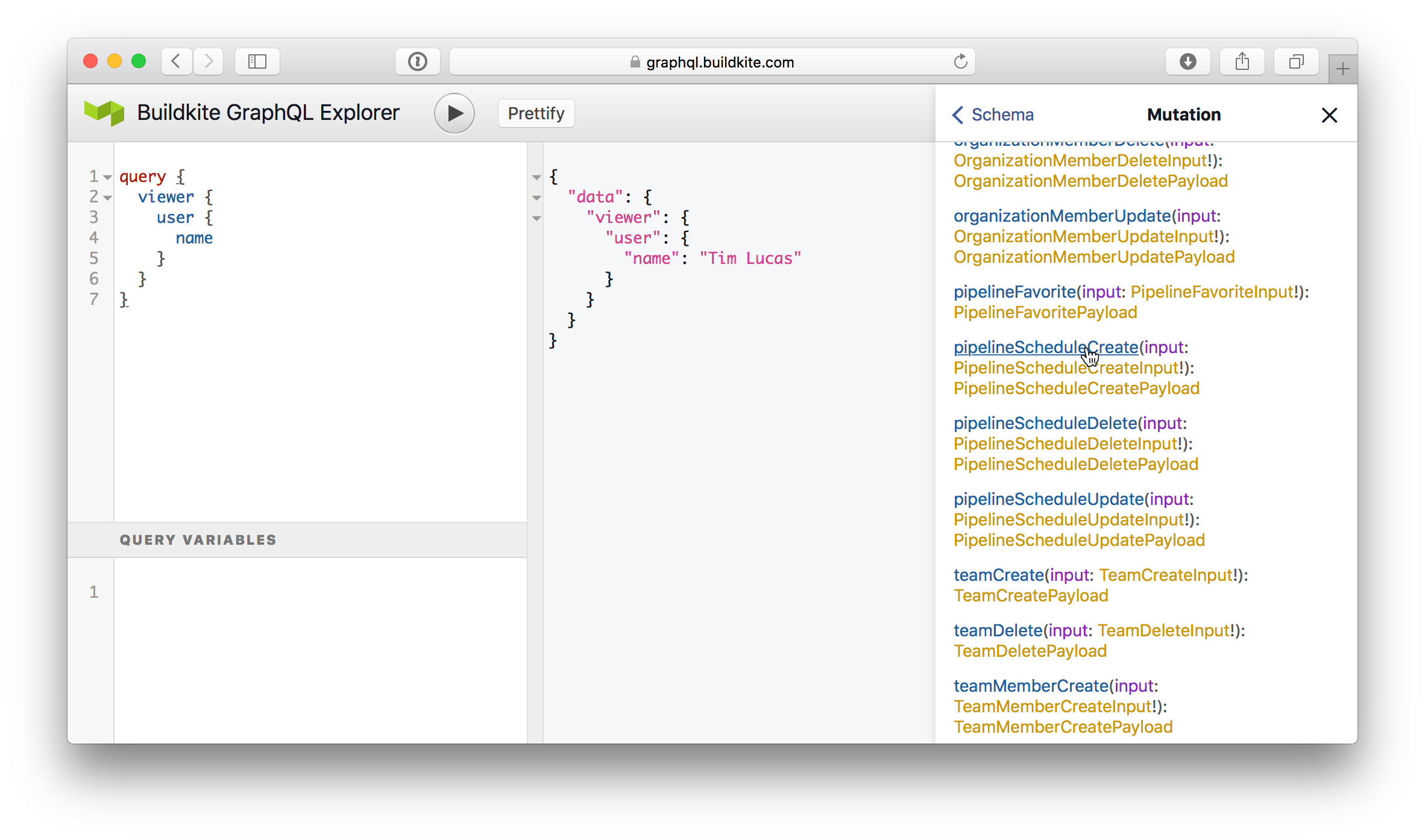Reload the page in Safari
The image size is (1425, 840).
click(960, 61)
